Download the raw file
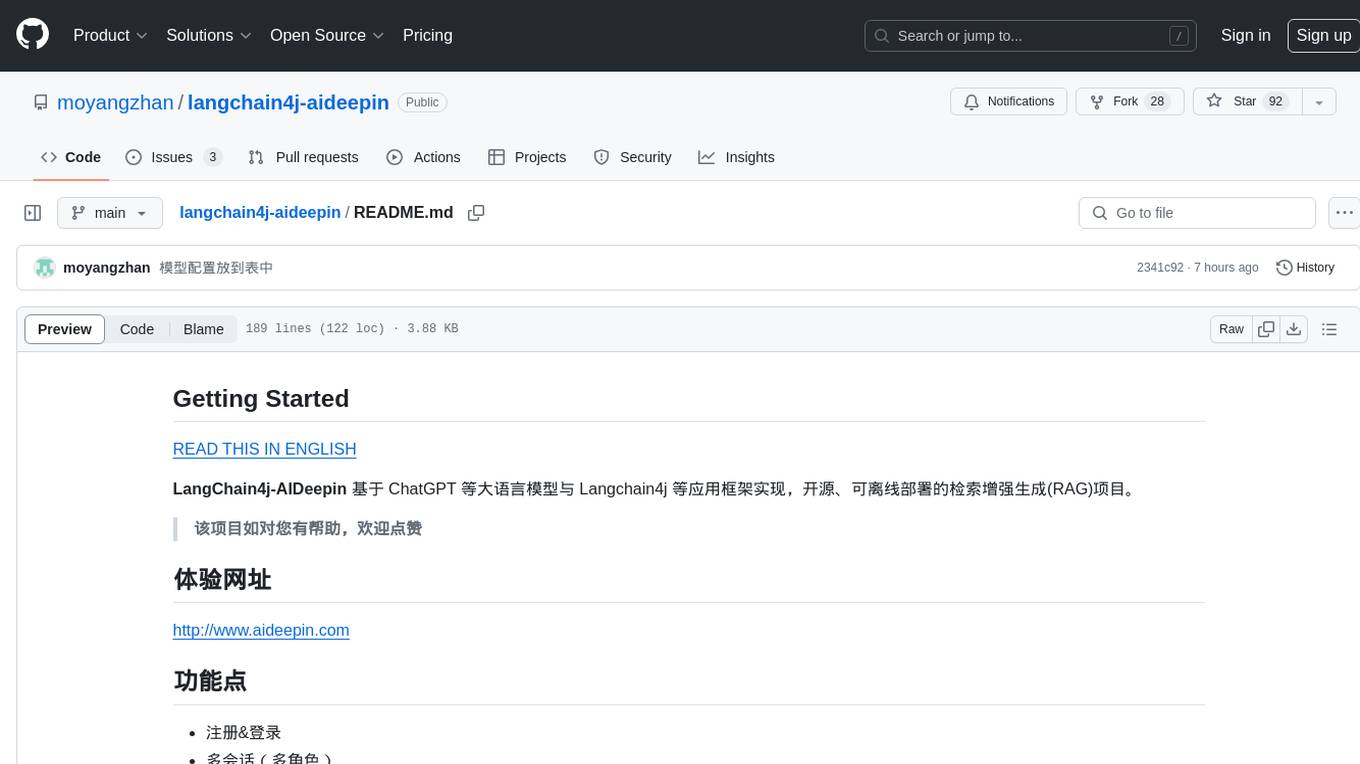The height and width of the screenshot is (764, 1360). (1294, 329)
